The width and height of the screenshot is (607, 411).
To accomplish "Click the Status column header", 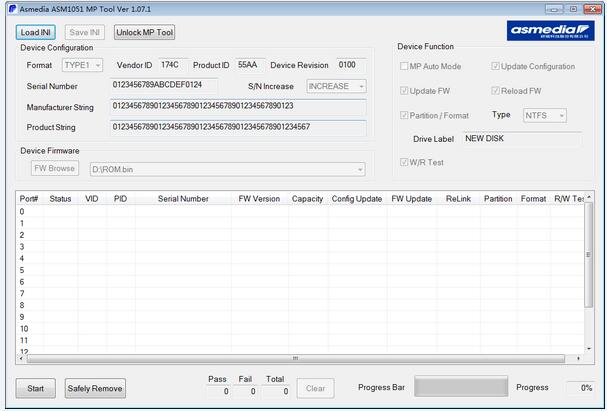I will pos(60,199).
